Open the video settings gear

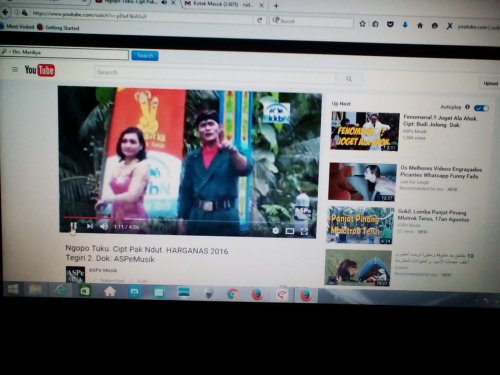tap(275, 230)
